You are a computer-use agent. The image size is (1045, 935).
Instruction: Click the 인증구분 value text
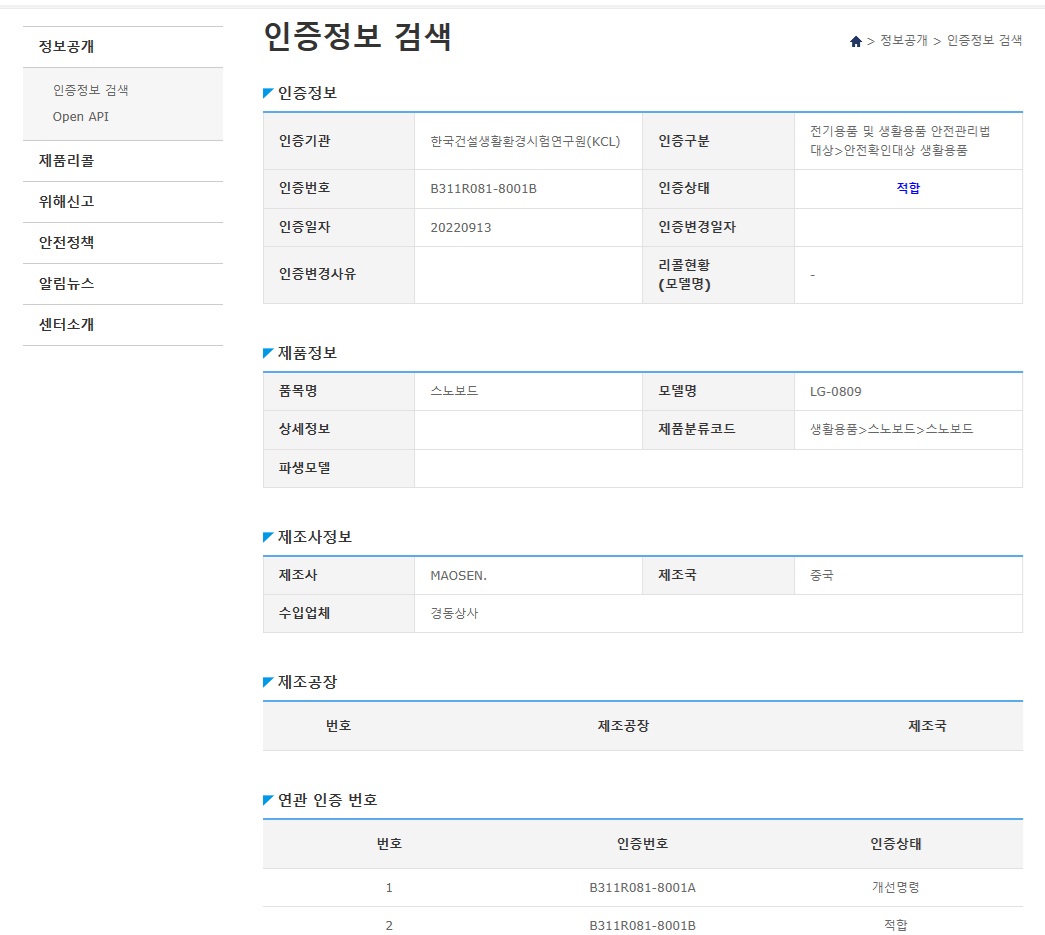click(900, 141)
